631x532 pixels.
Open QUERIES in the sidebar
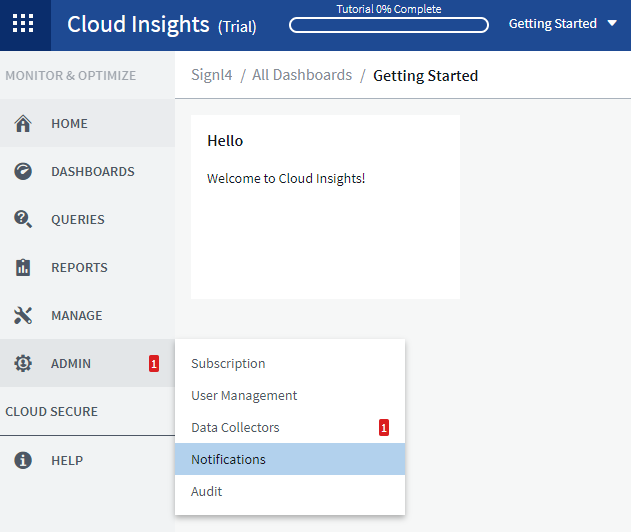point(87,219)
